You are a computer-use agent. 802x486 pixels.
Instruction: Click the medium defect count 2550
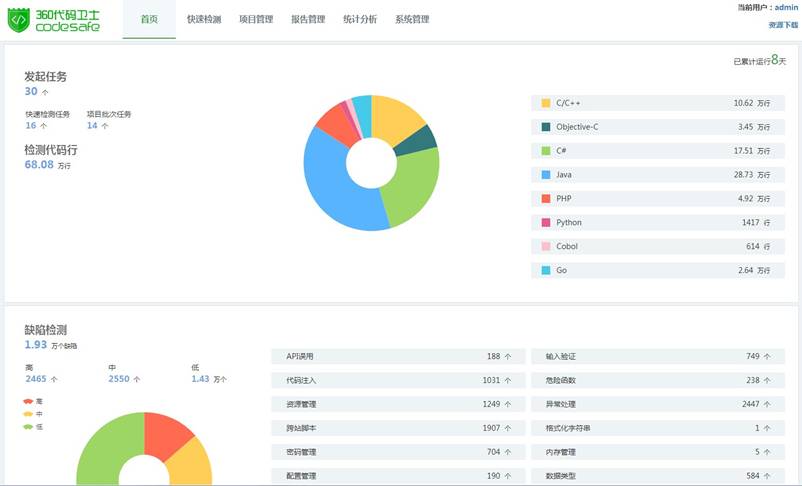click(119, 379)
